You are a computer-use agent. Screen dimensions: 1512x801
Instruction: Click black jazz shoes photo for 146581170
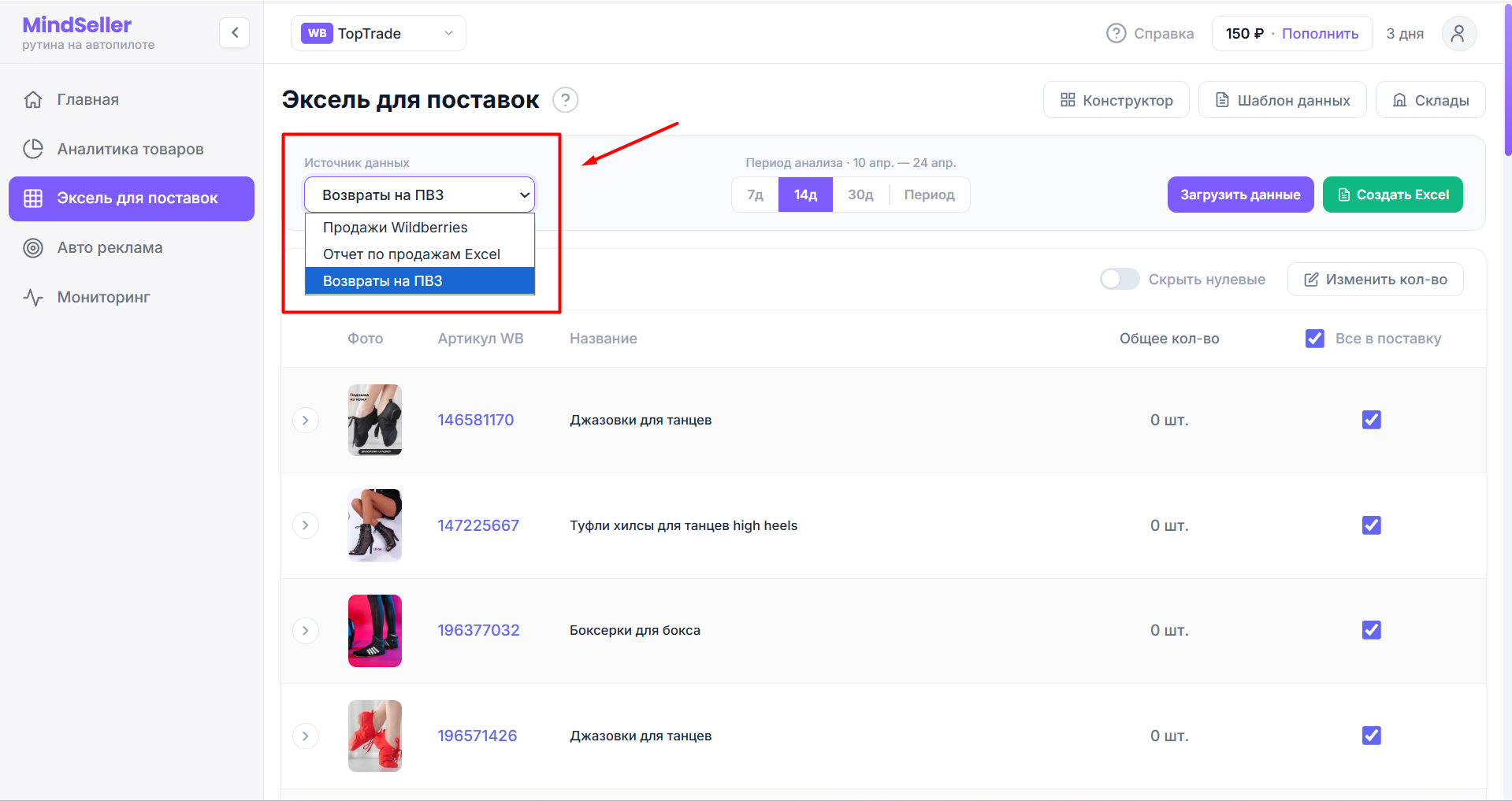[x=375, y=420]
